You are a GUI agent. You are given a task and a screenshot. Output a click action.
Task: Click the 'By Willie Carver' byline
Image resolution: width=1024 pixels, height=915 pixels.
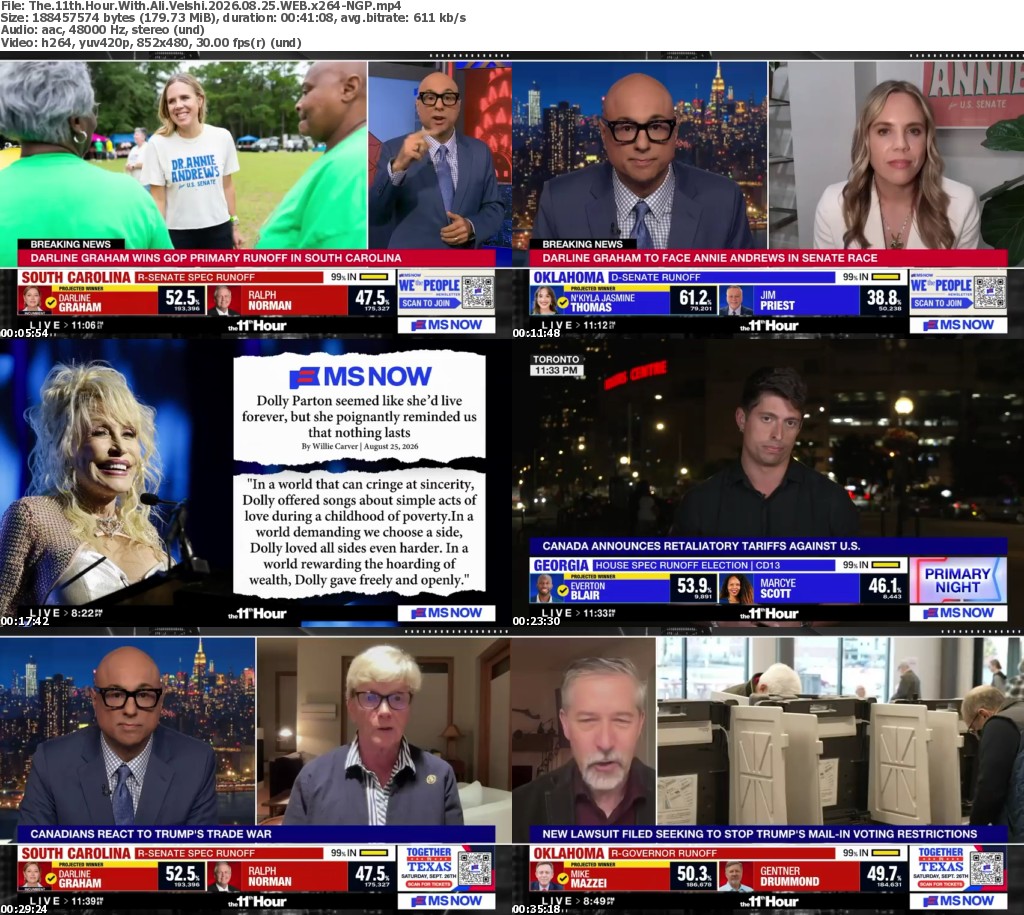tap(360, 447)
